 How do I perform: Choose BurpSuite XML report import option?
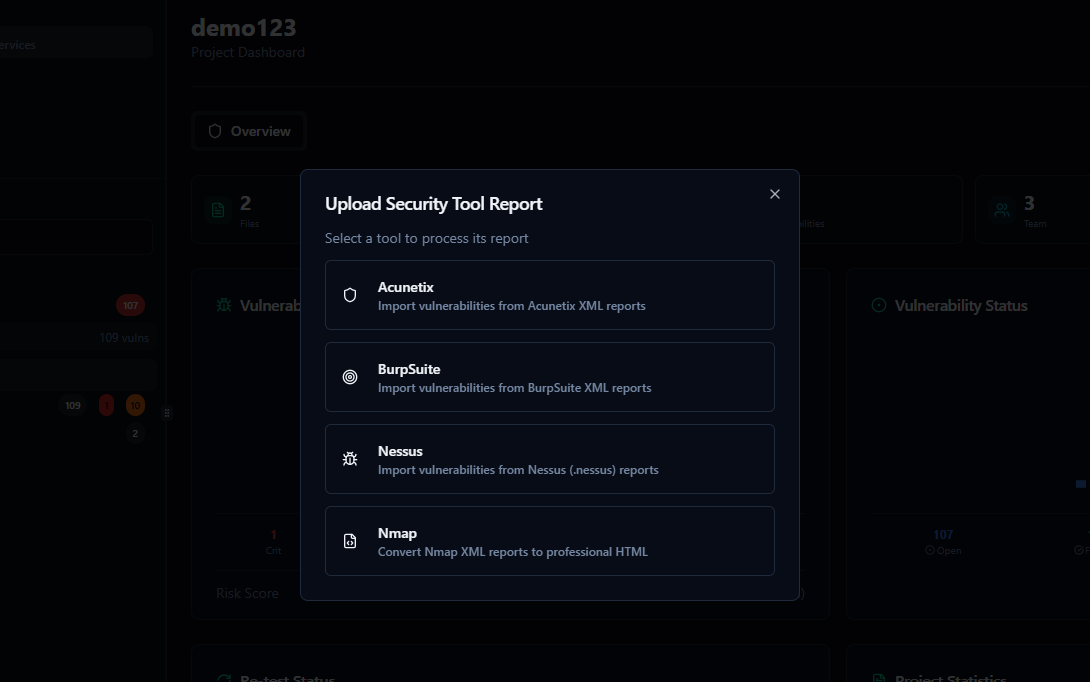(x=549, y=377)
